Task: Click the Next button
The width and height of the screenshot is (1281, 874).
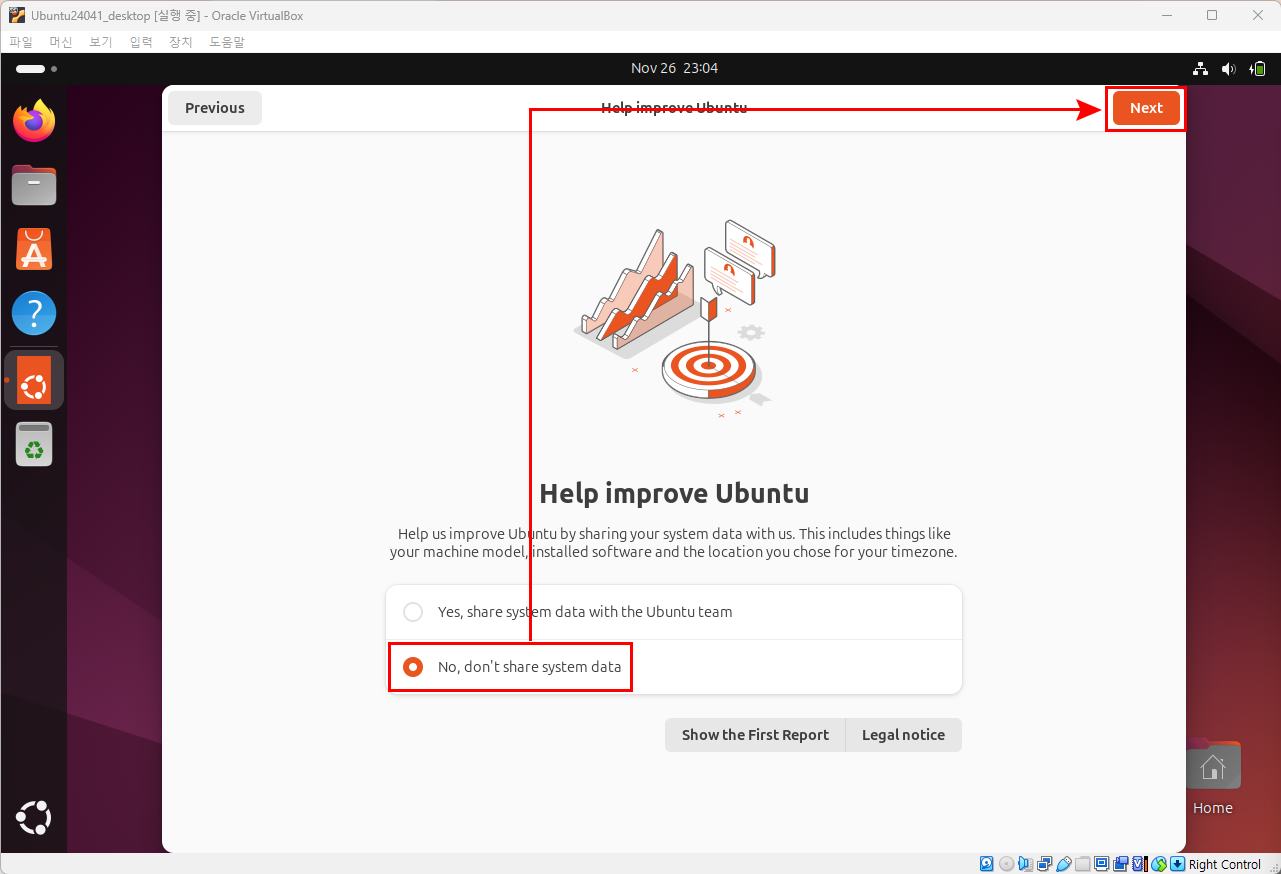Action: tap(1146, 108)
